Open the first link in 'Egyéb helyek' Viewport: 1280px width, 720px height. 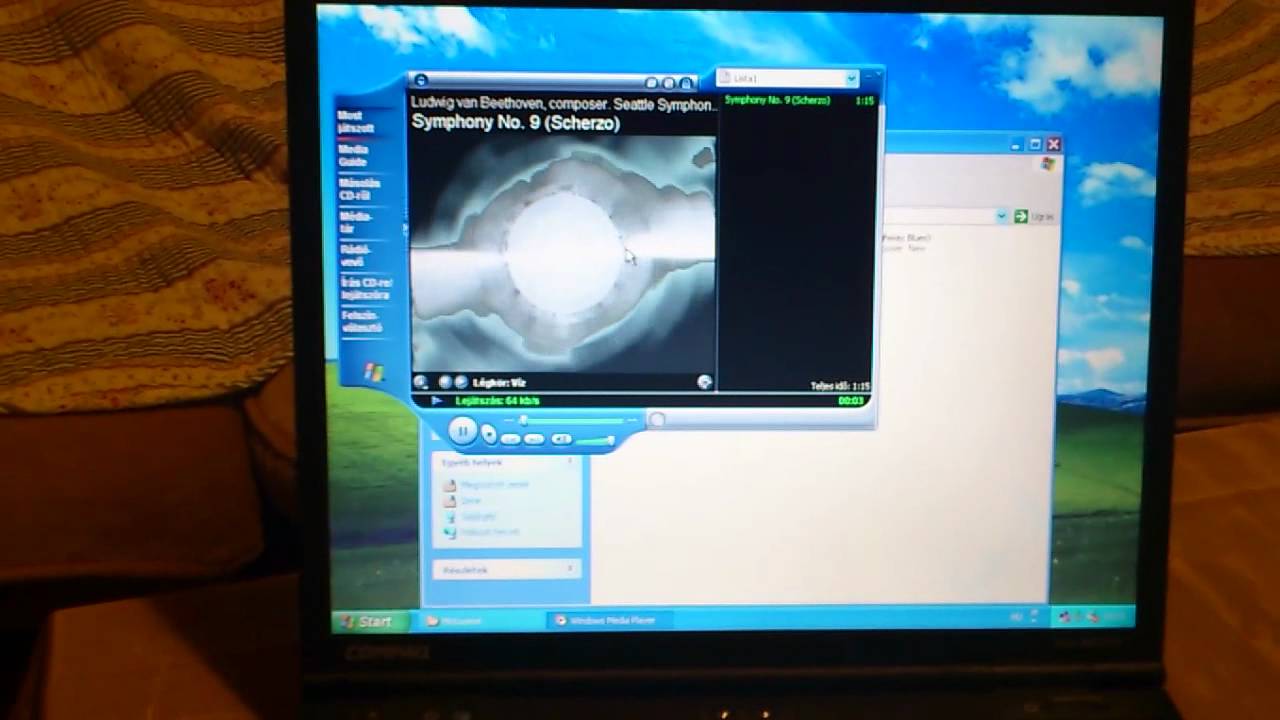click(x=494, y=485)
